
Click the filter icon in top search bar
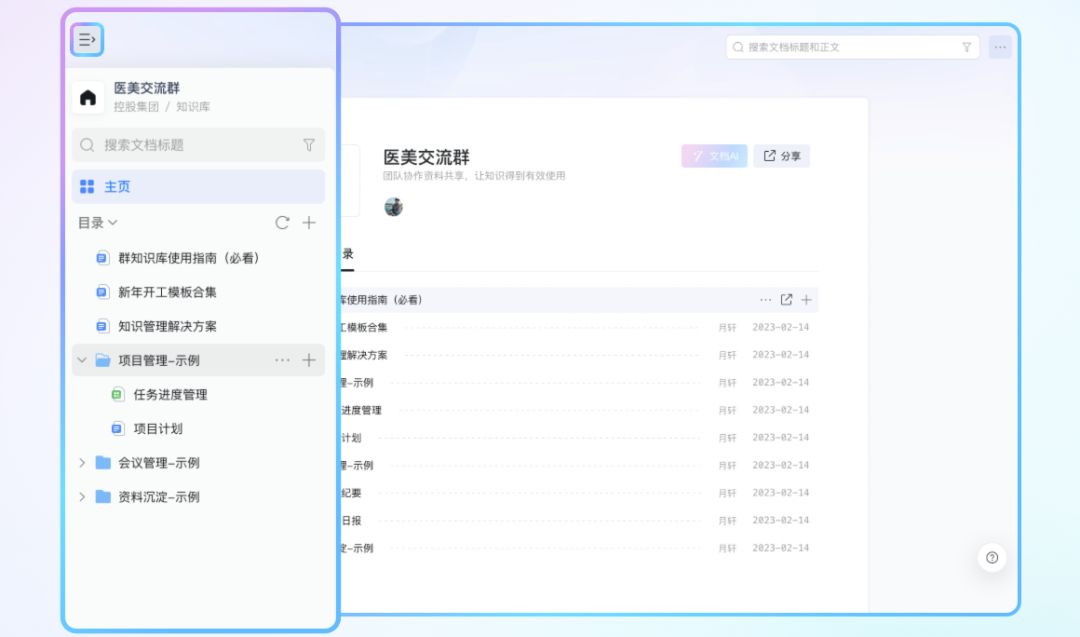tap(966, 47)
